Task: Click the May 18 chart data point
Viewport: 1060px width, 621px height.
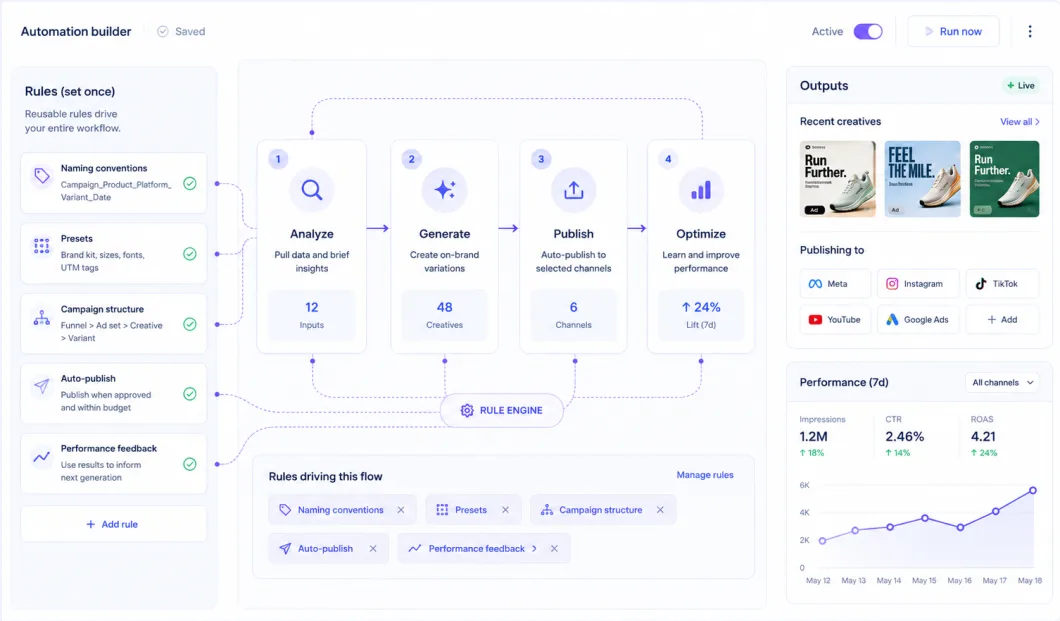Action: pos(1033,490)
